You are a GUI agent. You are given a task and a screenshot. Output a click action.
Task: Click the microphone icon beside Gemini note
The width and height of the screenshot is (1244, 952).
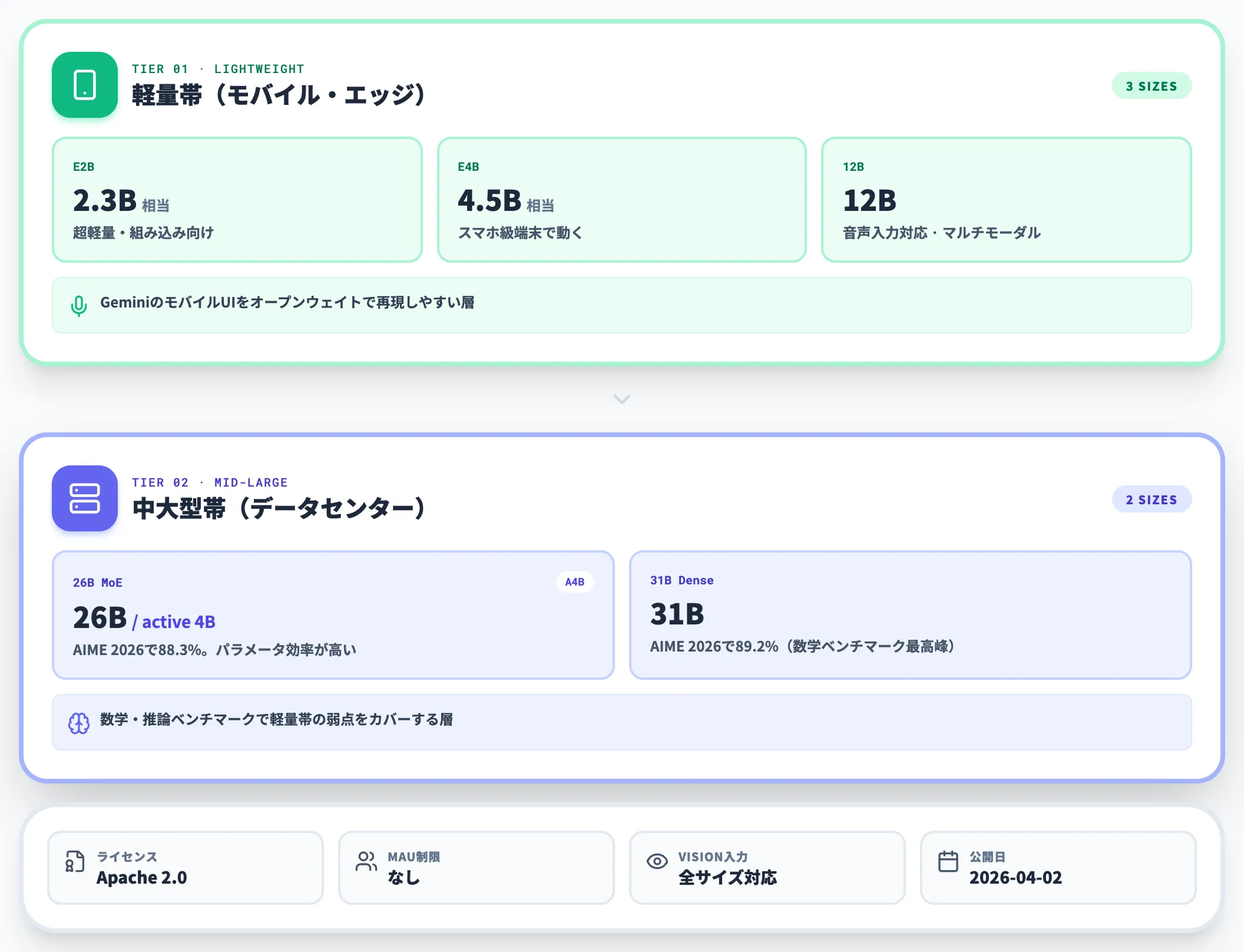click(x=79, y=306)
